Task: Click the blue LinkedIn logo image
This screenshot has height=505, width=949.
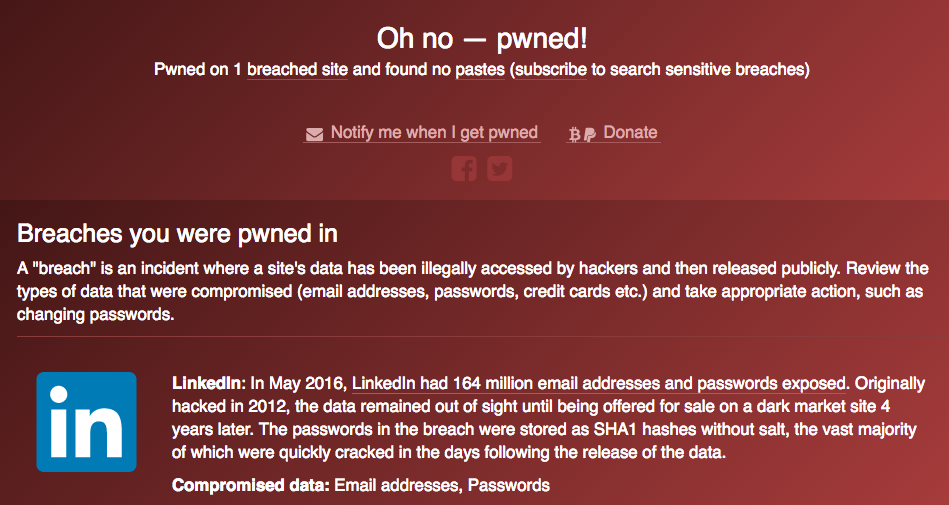Action: pos(87,421)
